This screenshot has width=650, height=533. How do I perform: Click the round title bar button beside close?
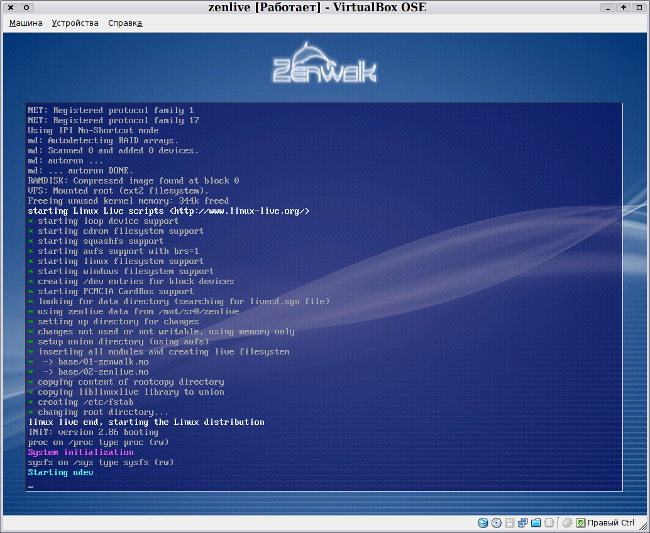(x=27, y=7)
